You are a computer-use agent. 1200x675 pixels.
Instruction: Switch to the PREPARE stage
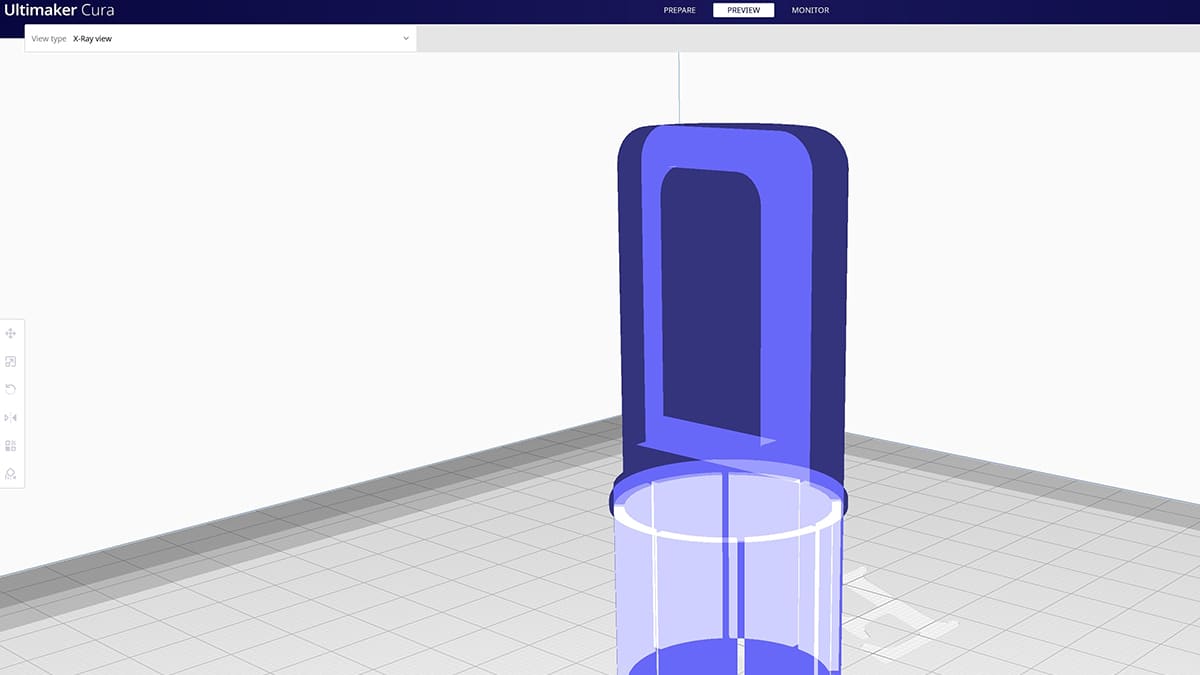679,10
